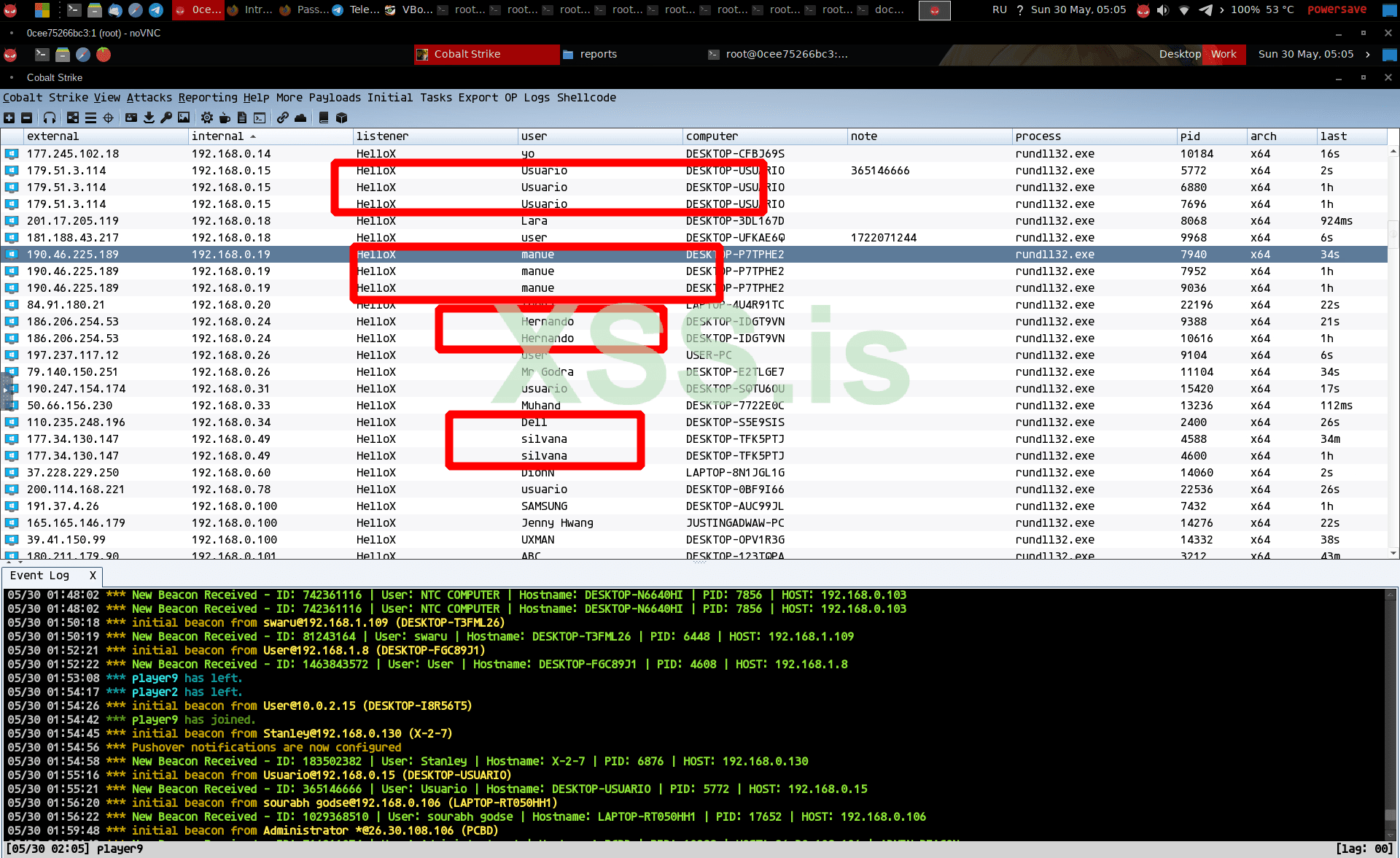This screenshot has width=1400, height=858.
Task: Click the coffee cup toolbar icon
Action: (225, 117)
